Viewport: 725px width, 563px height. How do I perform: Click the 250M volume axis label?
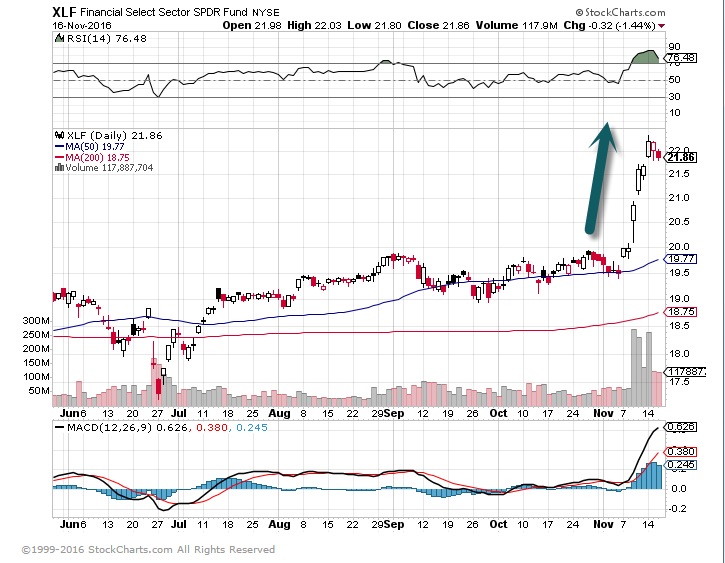[x=36, y=335]
